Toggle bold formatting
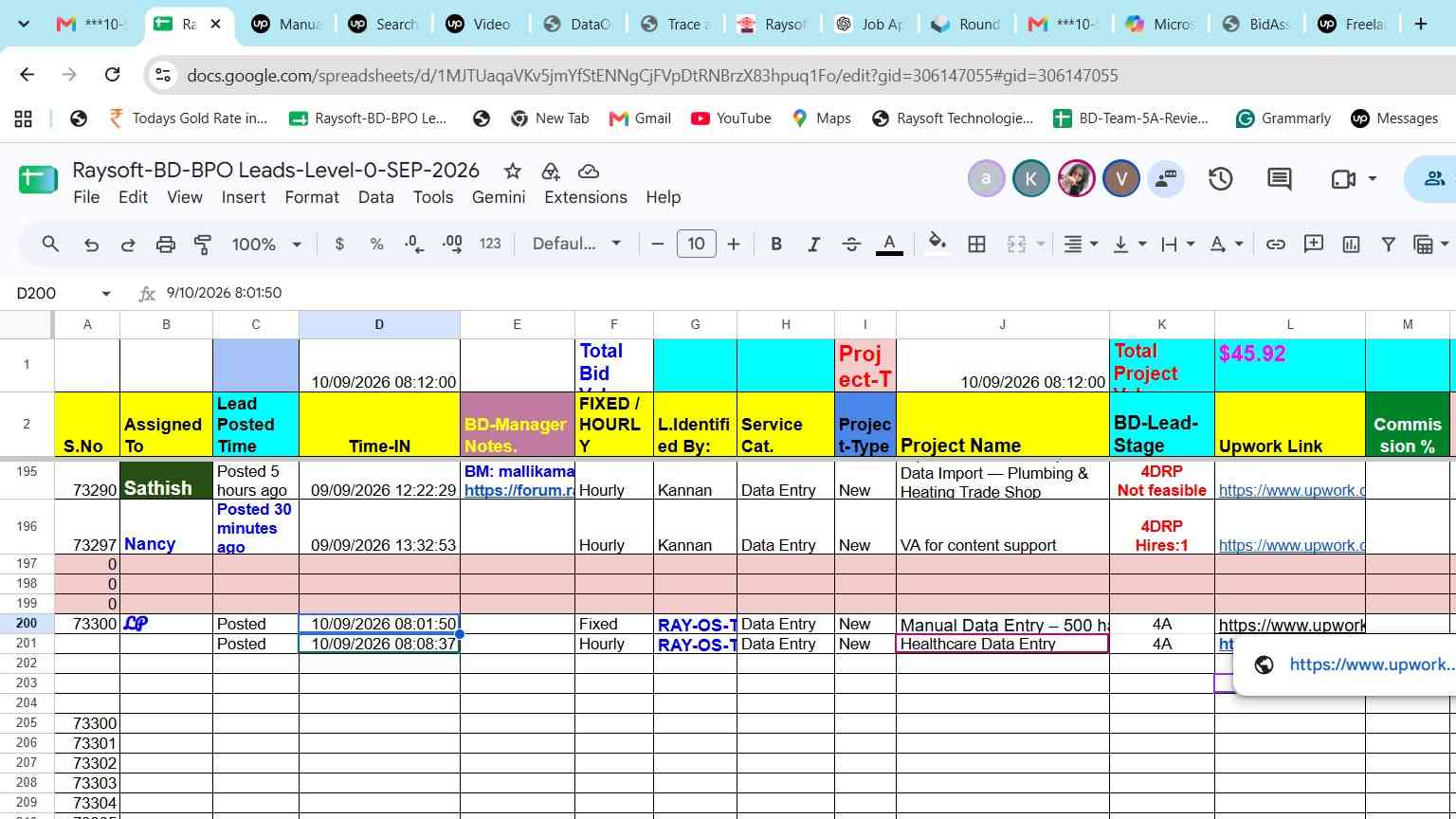The width and height of the screenshot is (1456, 819). click(x=776, y=245)
